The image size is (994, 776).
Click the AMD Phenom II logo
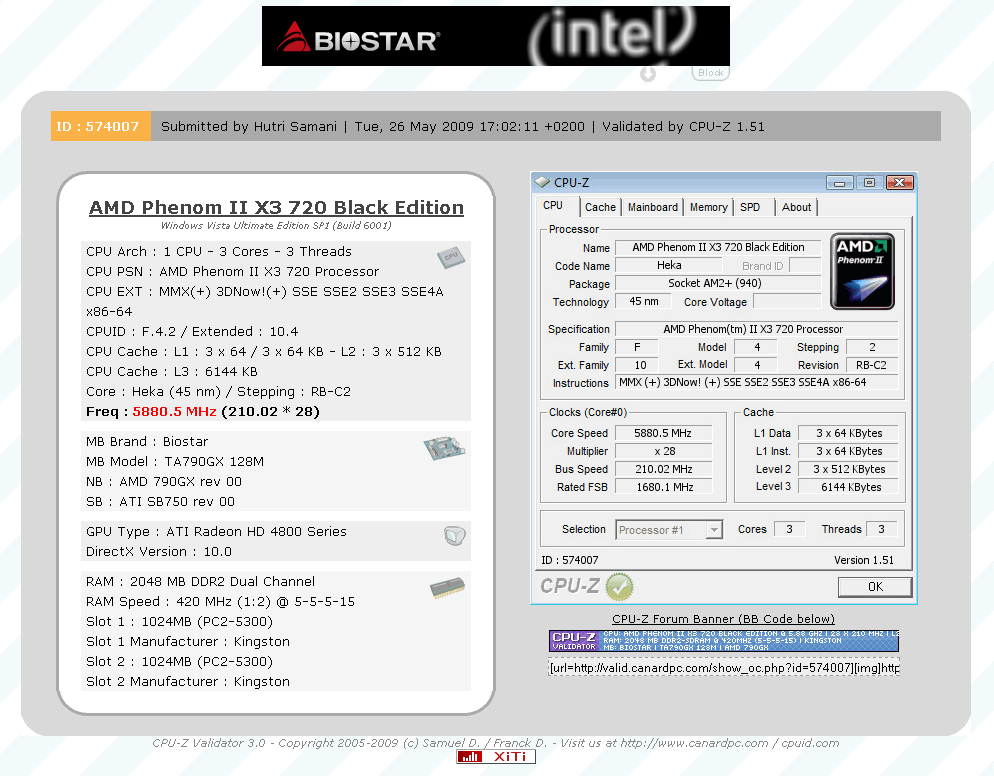point(862,271)
